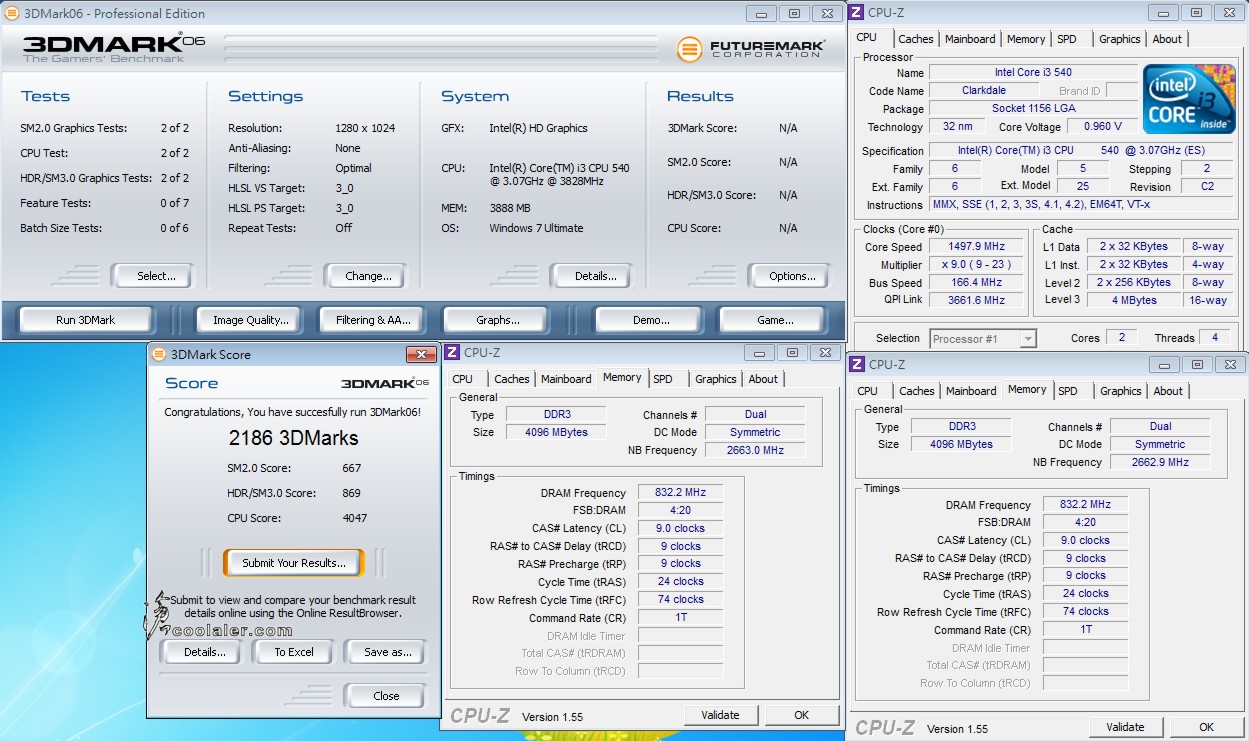Open Select... under the Tests column

(151, 276)
